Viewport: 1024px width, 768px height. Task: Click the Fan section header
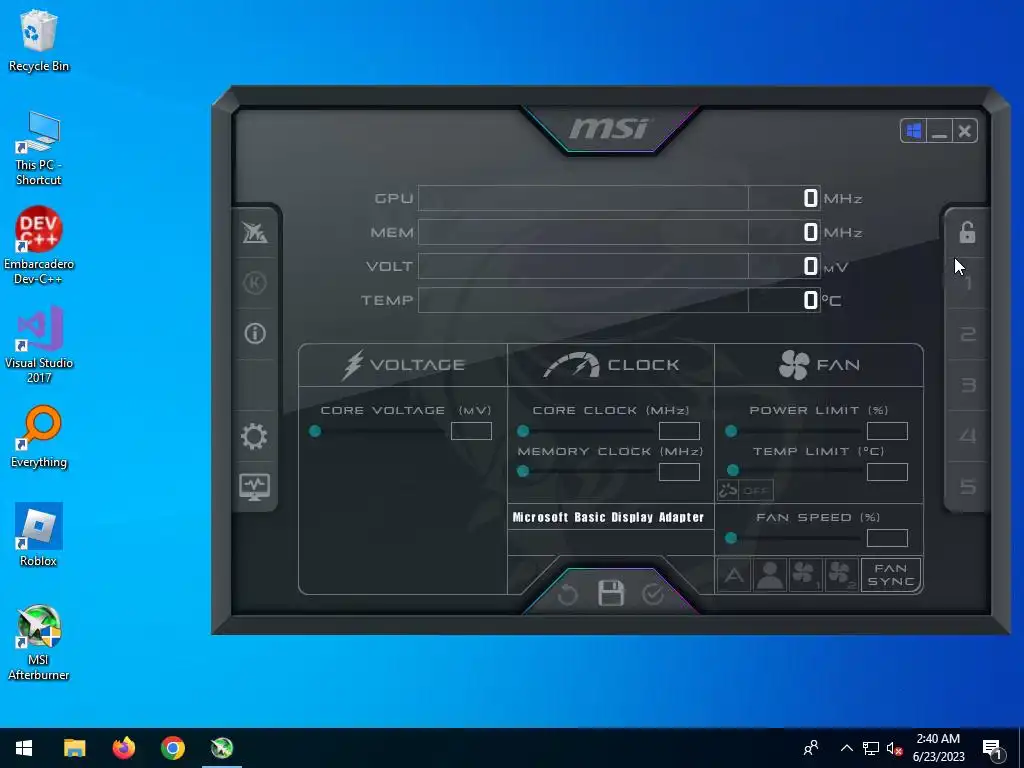(x=819, y=365)
